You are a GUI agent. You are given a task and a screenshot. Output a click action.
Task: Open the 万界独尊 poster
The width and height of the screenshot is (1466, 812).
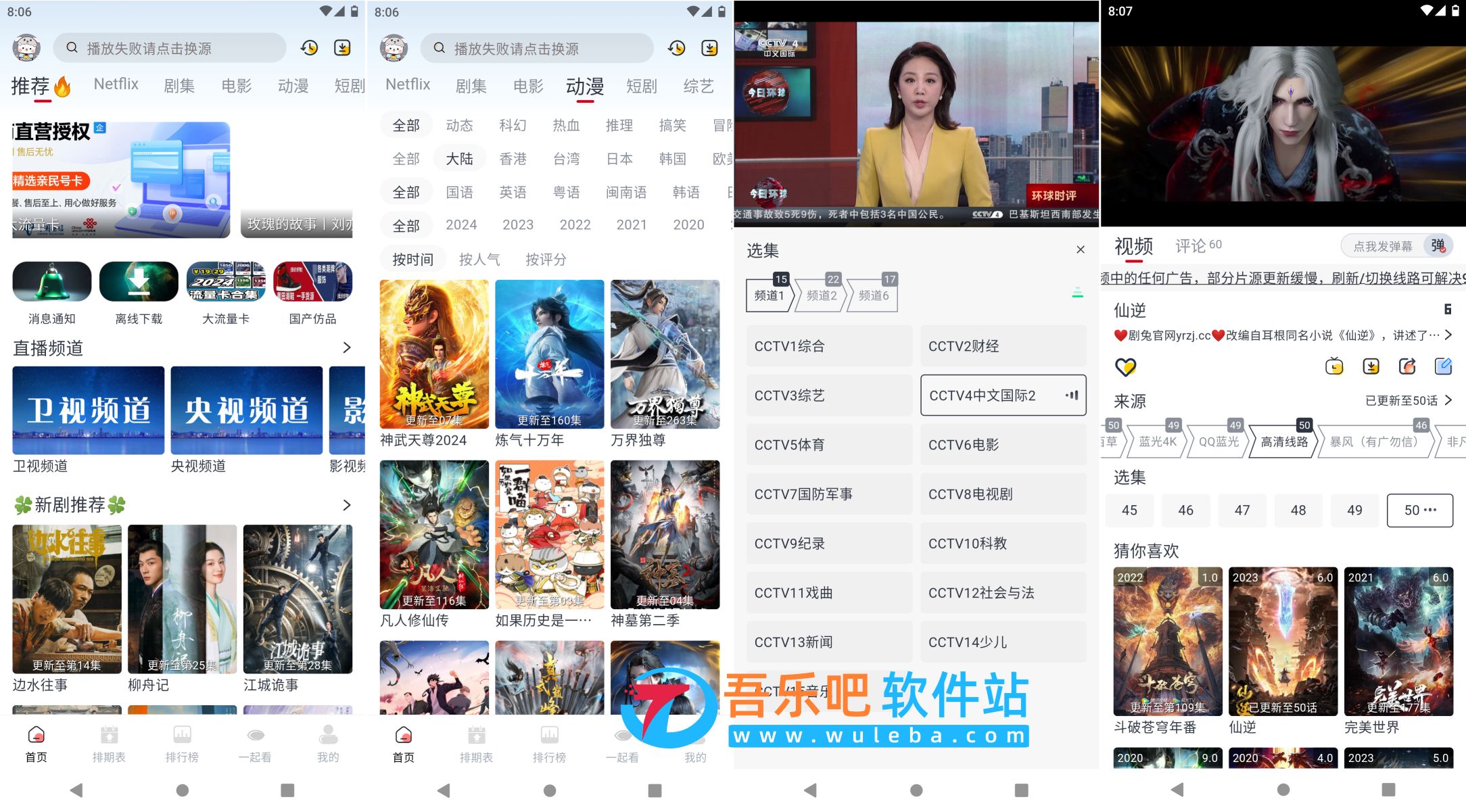tap(665, 354)
